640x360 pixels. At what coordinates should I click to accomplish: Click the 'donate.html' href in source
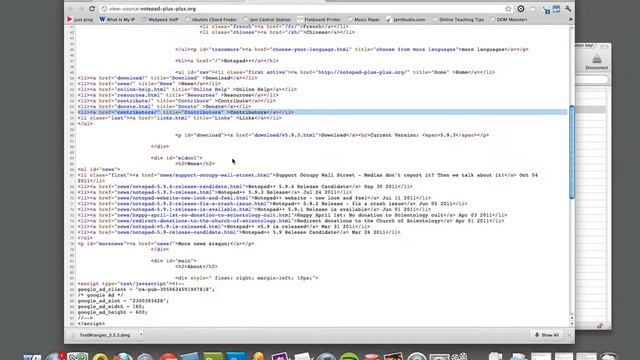[135, 106]
